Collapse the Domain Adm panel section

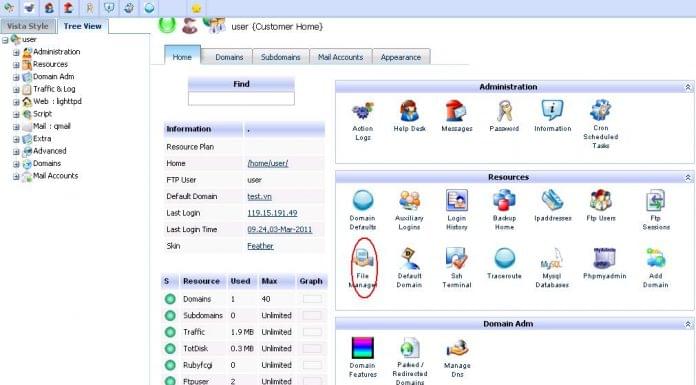coord(688,325)
